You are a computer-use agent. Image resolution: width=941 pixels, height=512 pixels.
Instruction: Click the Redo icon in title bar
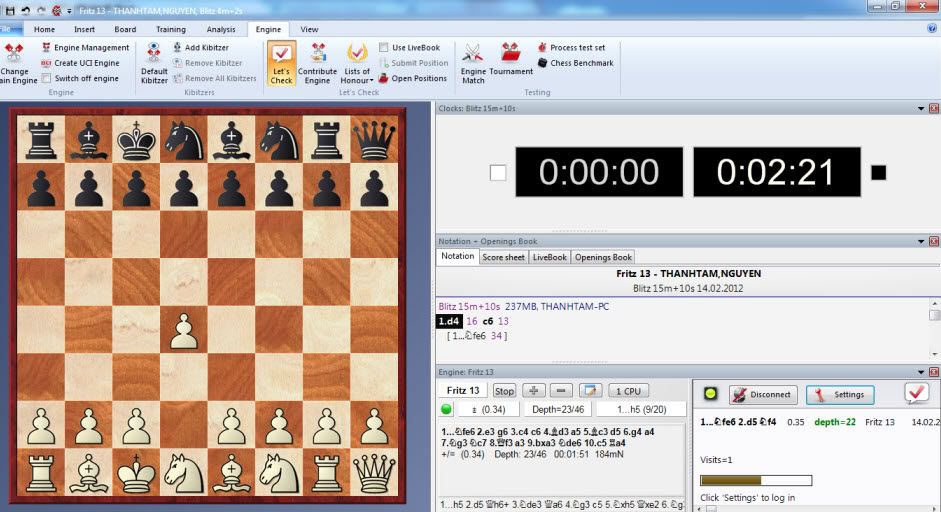pyautogui.click(x=41, y=11)
